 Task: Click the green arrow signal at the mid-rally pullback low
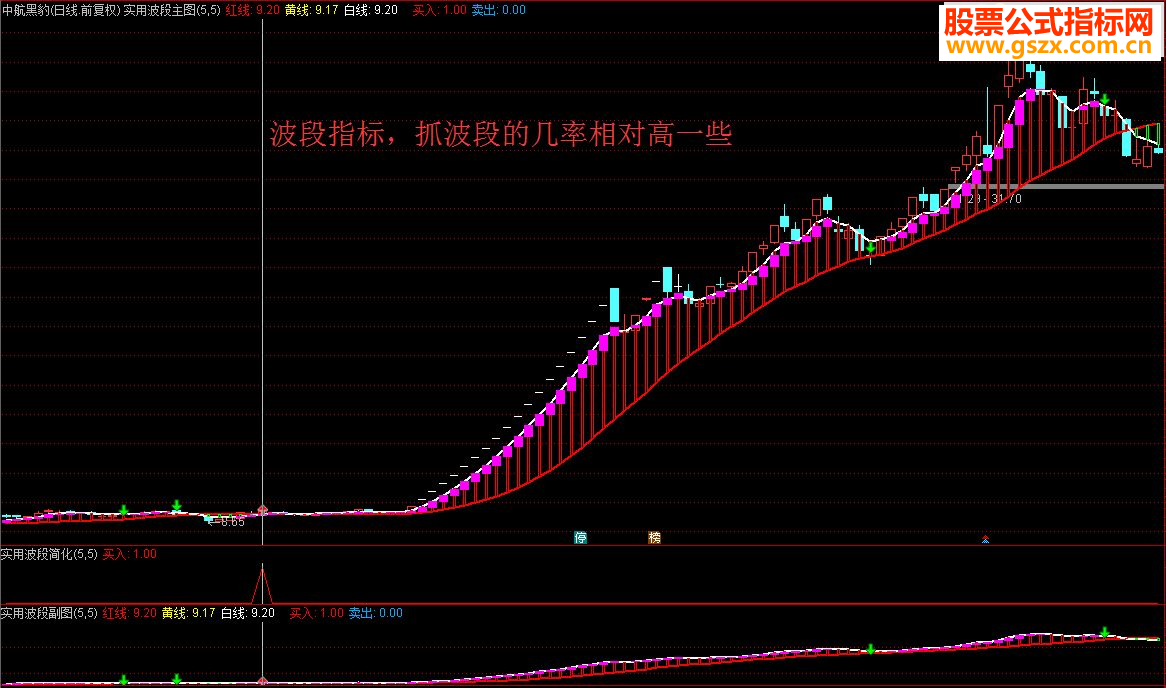[x=870, y=247]
